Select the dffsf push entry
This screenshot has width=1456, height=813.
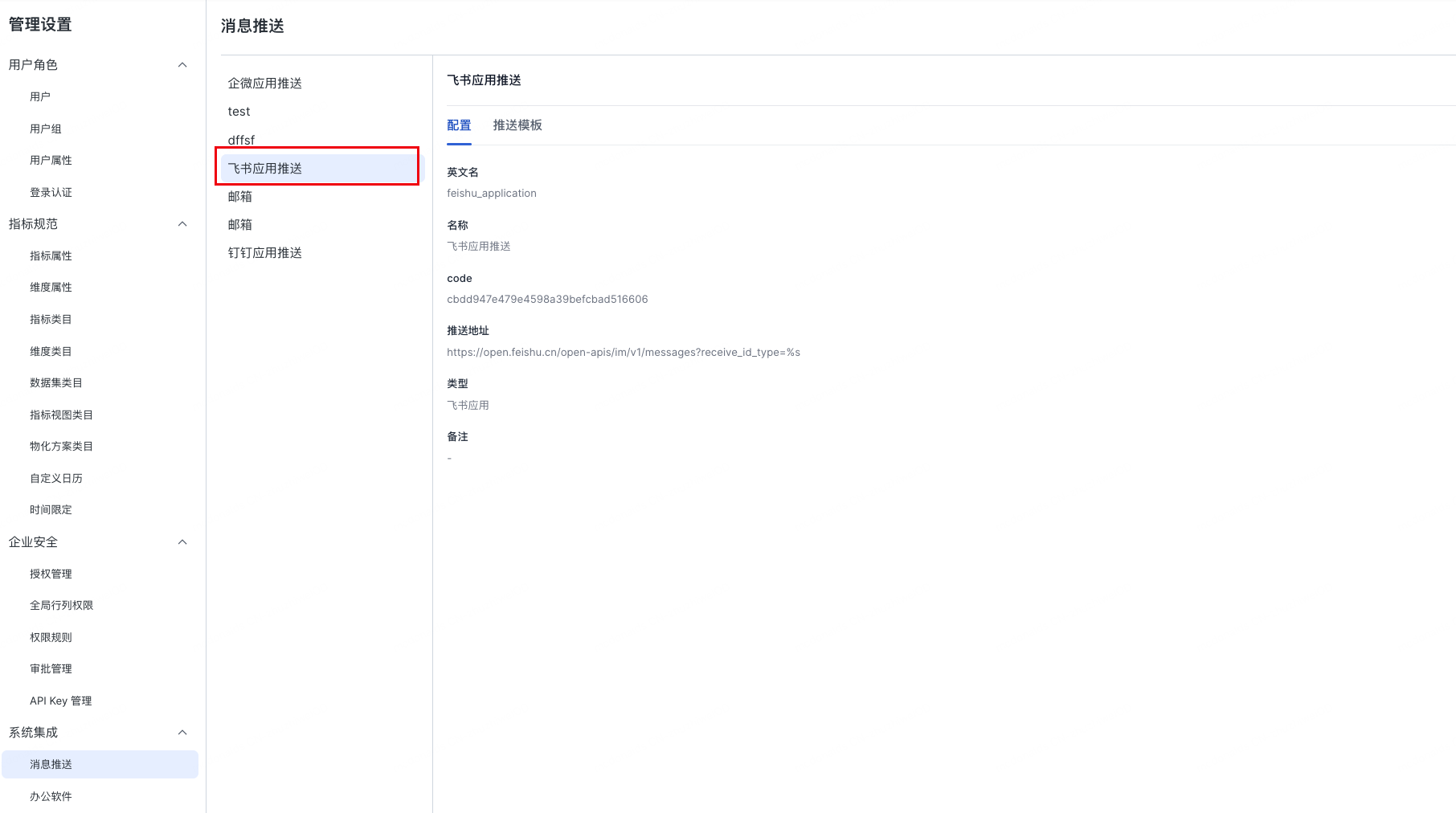[x=241, y=140]
